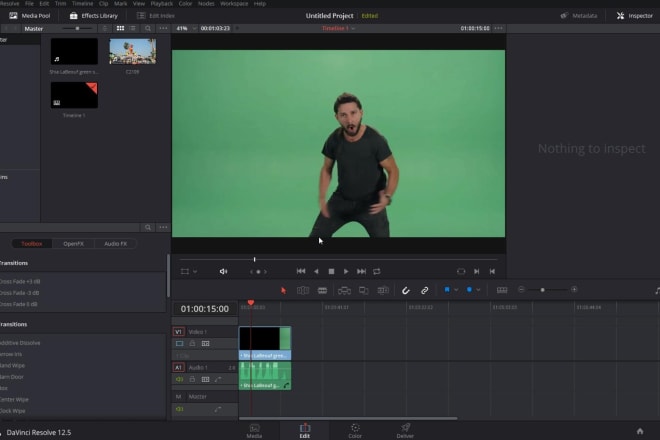
Task: Click the Replace clip icon
Action: pyautogui.click(x=383, y=290)
